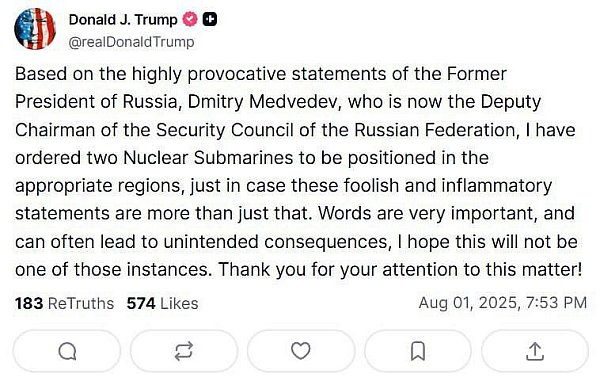The width and height of the screenshot is (600, 385).
Task: Click the '7:53 PM' time text
Action: tap(556, 303)
